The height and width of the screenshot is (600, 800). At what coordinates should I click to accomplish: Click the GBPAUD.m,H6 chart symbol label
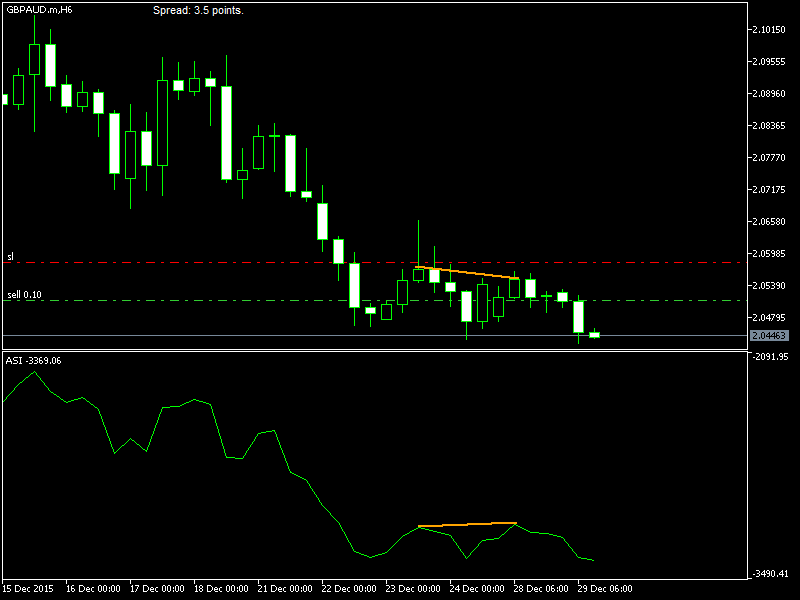click(x=39, y=9)
